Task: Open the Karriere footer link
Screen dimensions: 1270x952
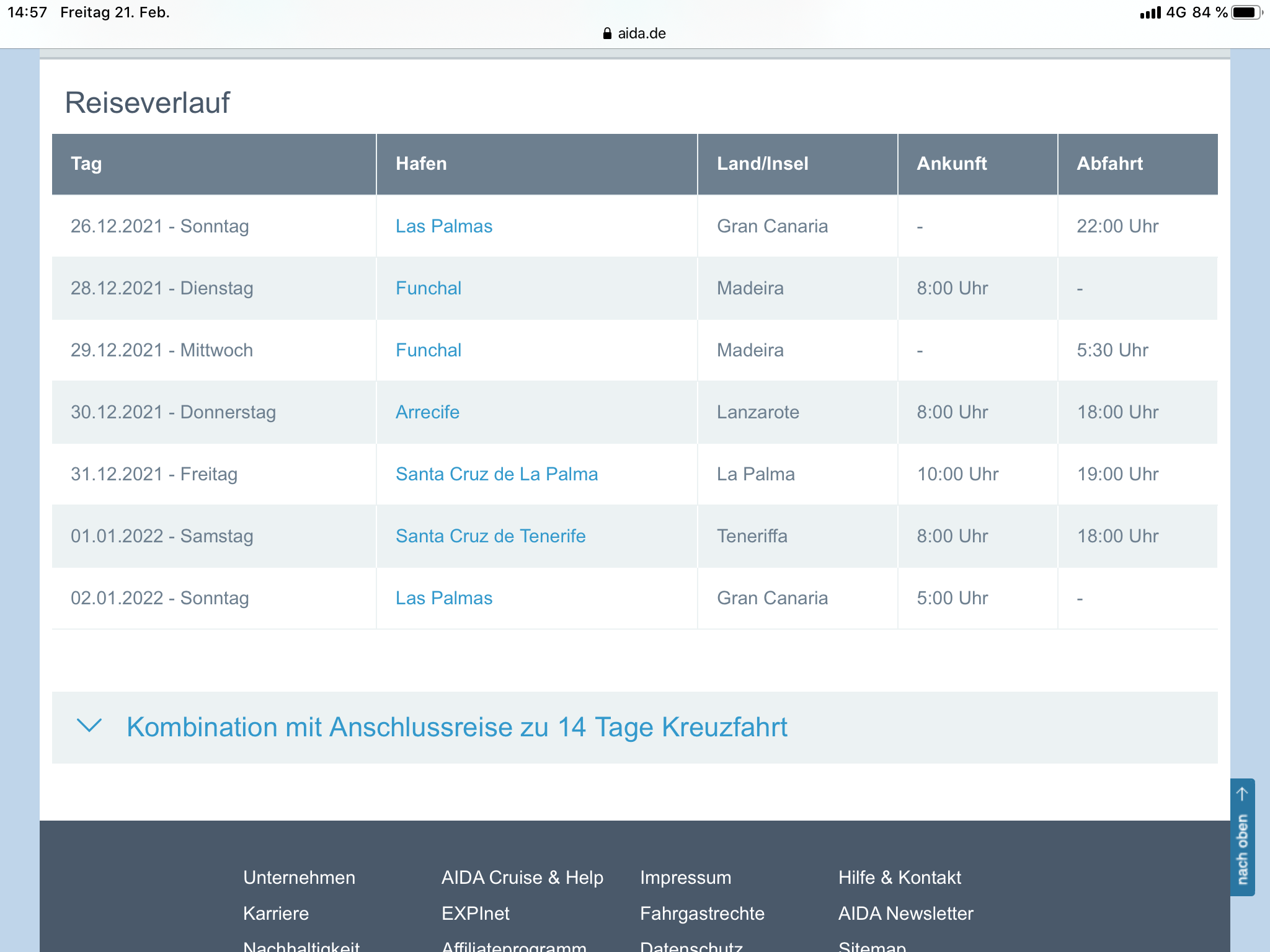Action: point(275,914)
